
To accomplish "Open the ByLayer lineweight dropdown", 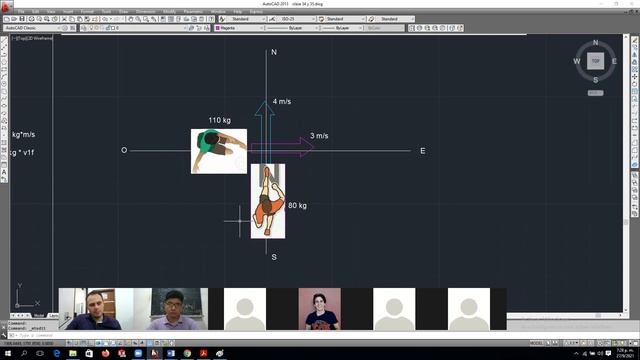I will (342, 28).
